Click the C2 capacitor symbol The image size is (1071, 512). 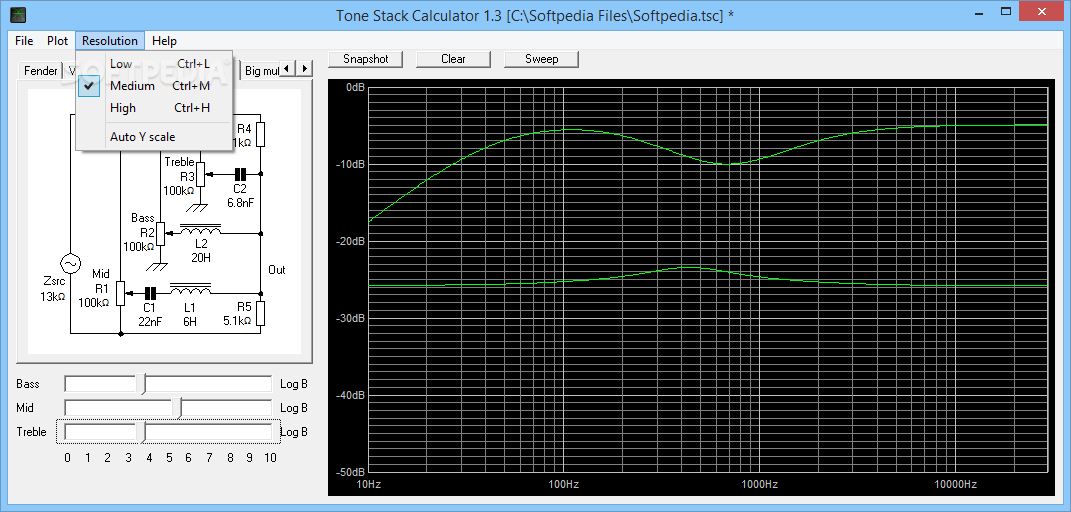pyautogui.click(x=240, y=173)
